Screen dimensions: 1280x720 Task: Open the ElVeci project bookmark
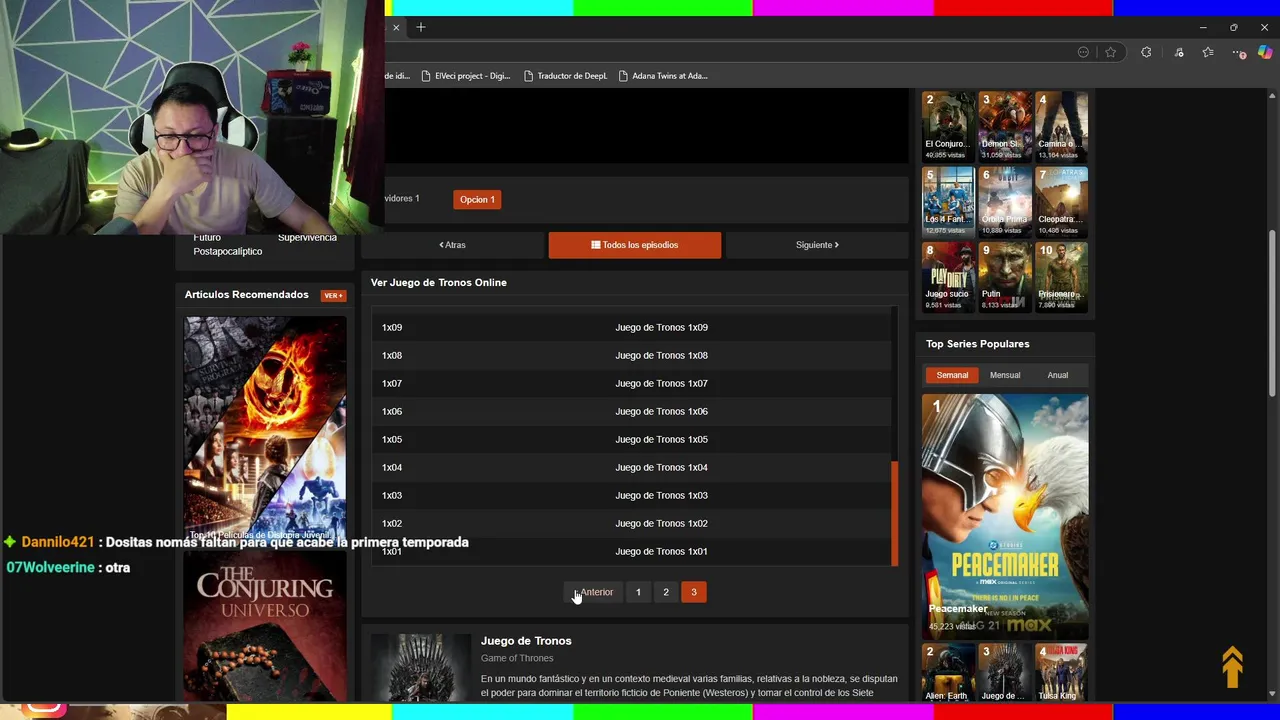(x=466, y=76)
